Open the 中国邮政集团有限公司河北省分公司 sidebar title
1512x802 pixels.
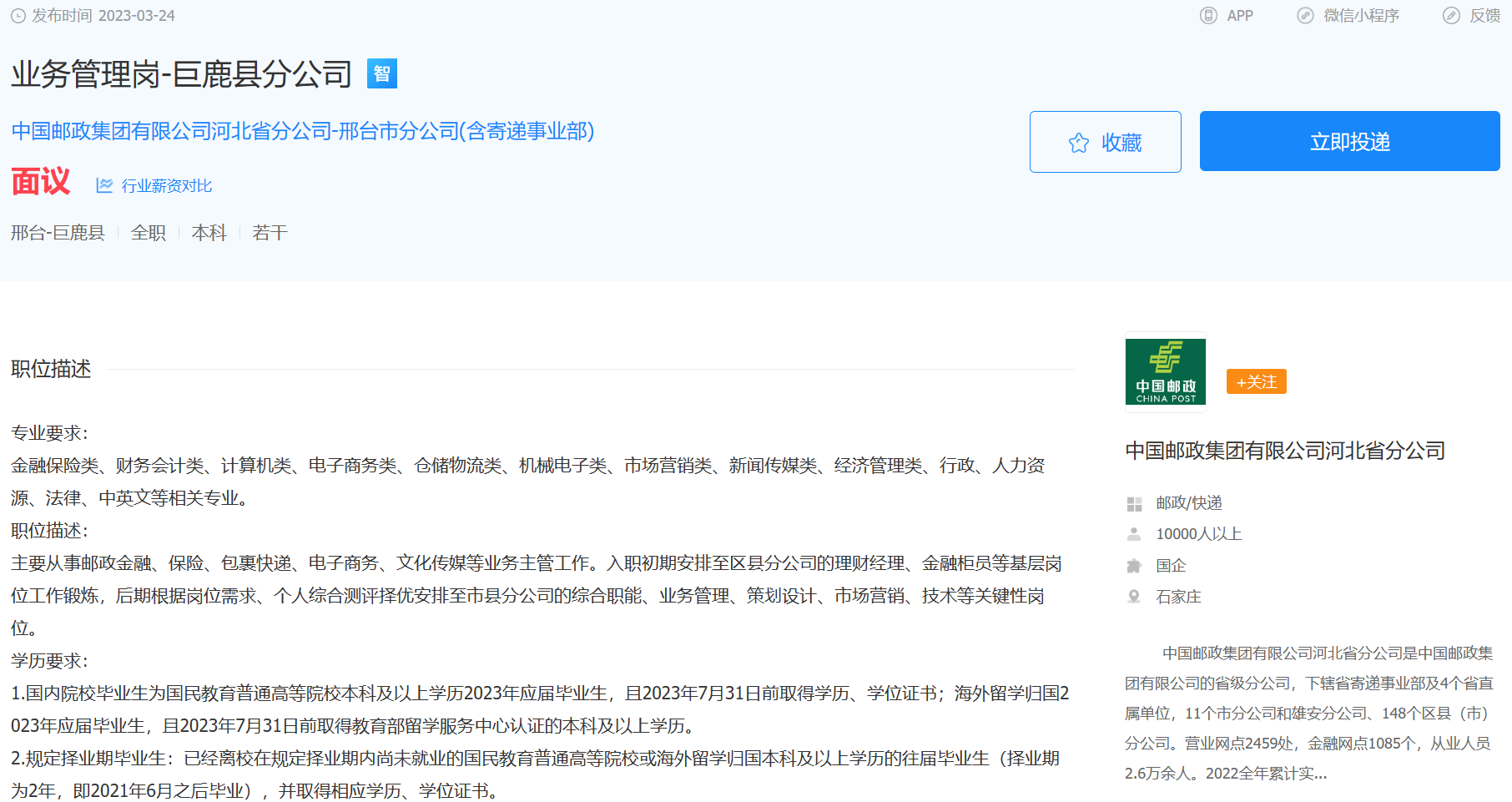coord(1285,451)
